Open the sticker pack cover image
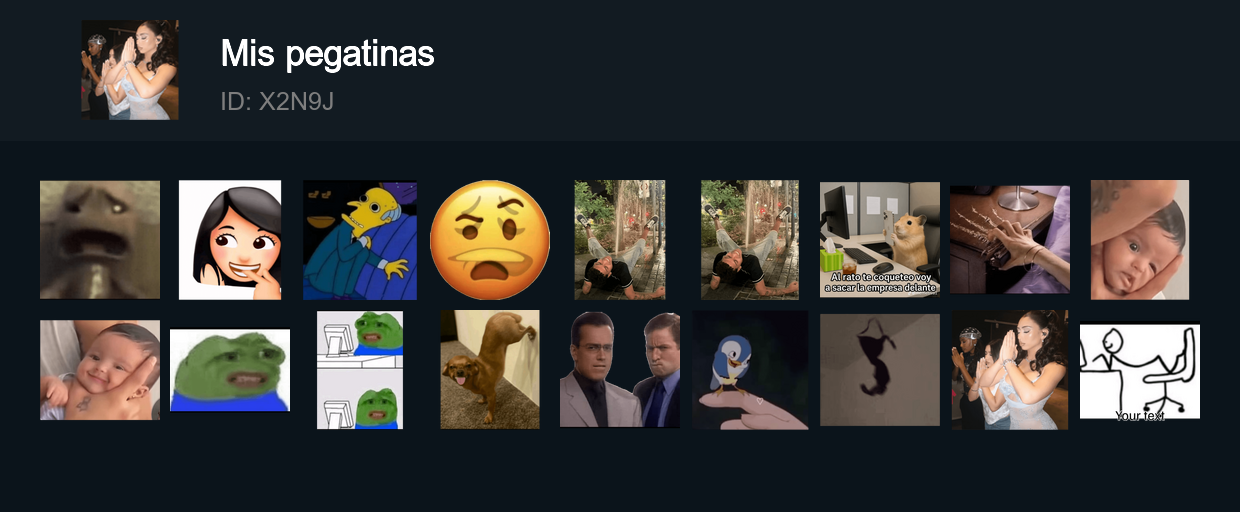1240x512 pixels. click(130, 70)
